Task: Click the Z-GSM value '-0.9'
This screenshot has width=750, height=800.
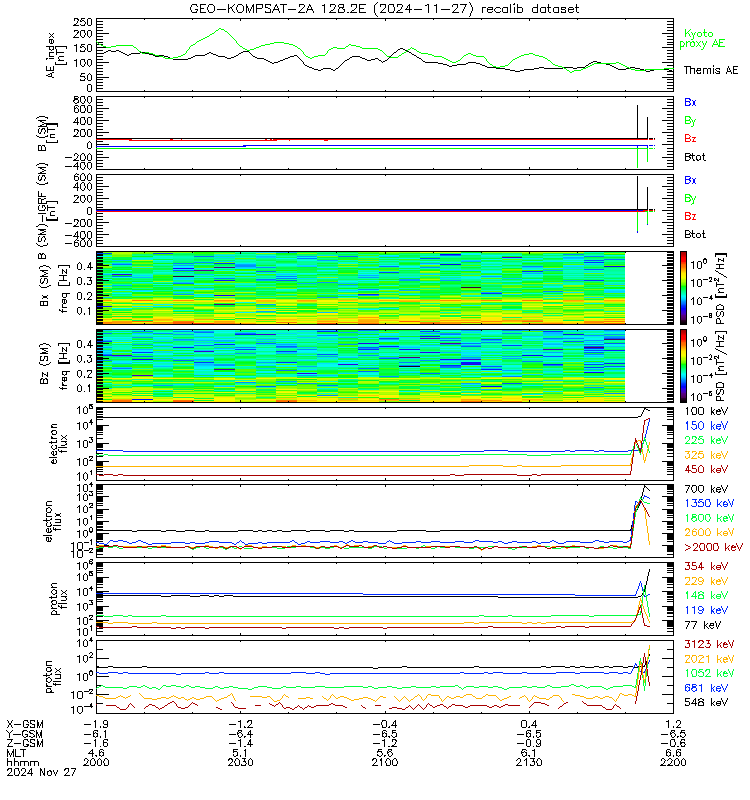Action: 529,743
